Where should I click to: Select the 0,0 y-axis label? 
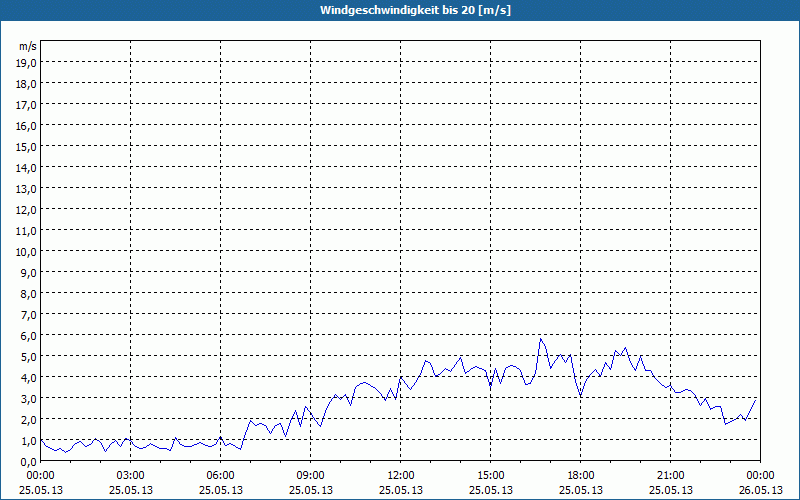click(29, 462)
